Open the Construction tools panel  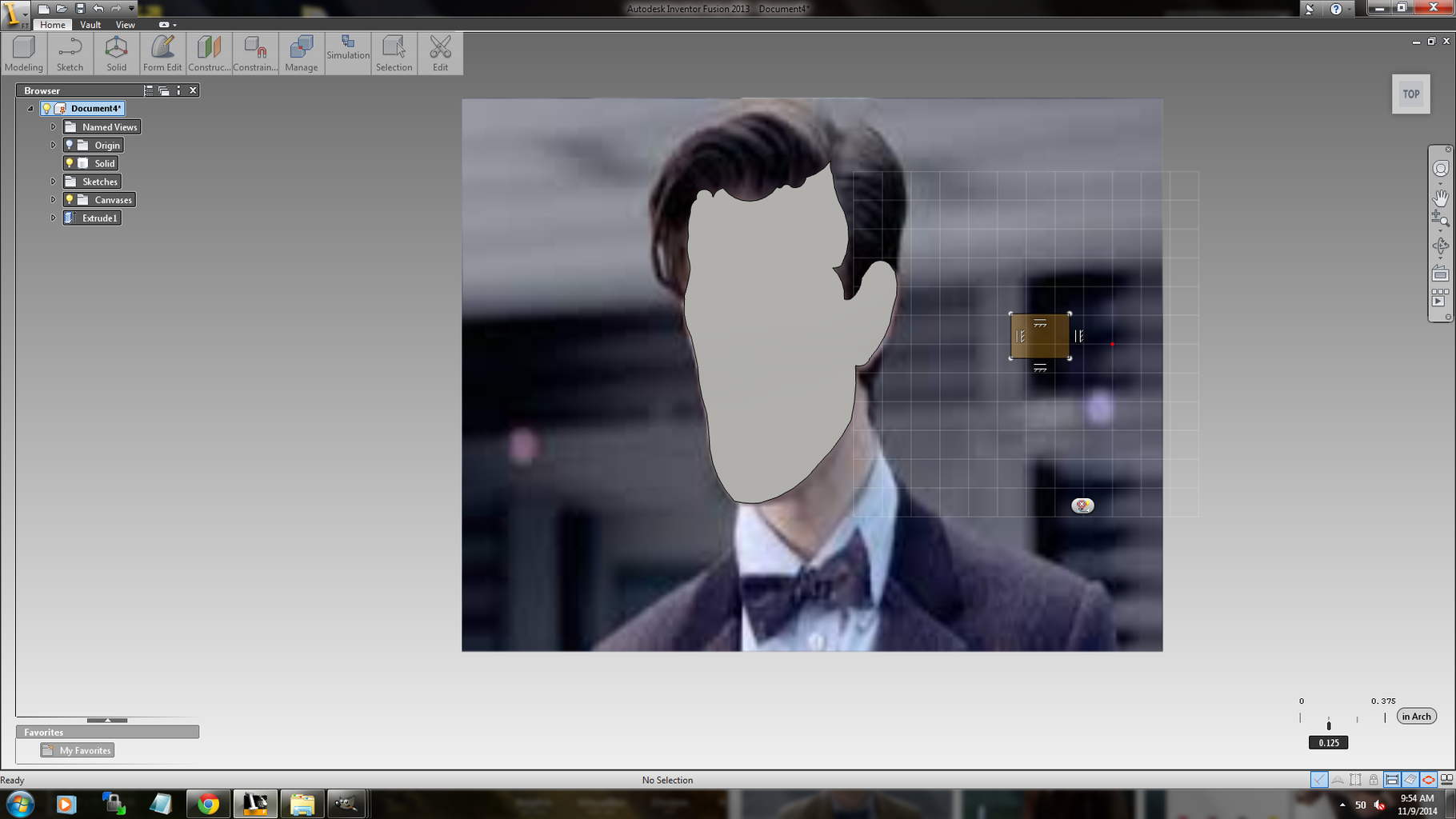coord(209,54)
